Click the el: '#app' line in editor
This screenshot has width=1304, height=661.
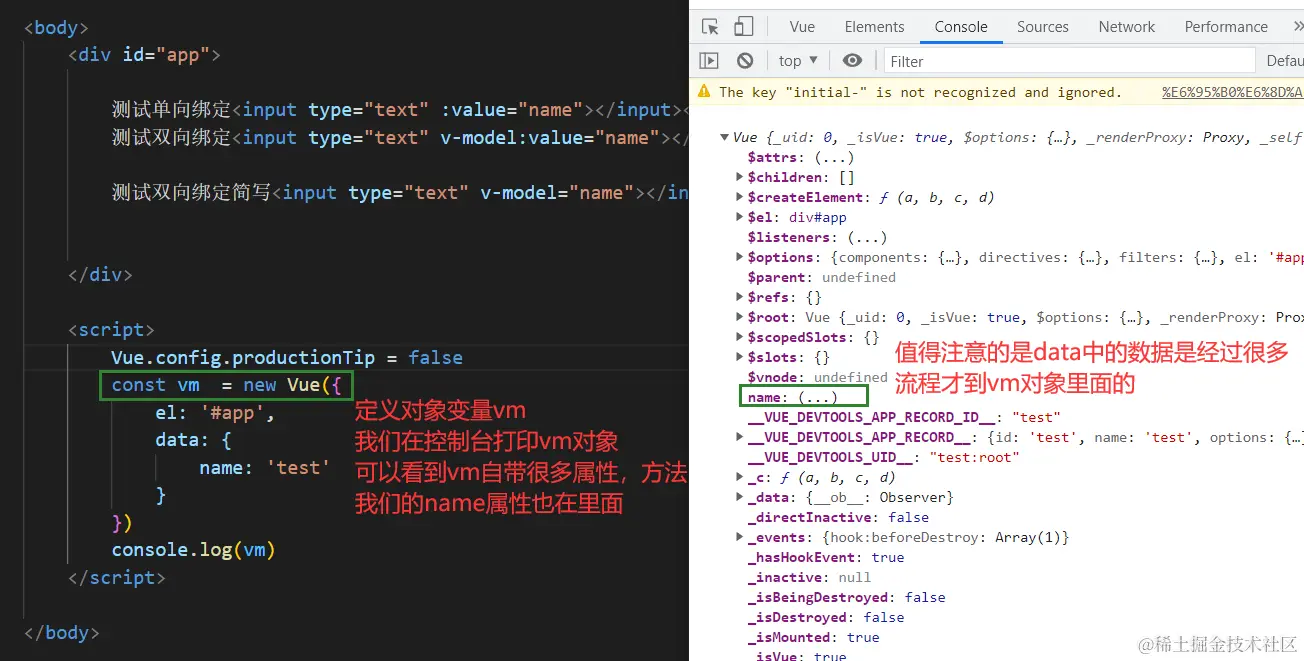point(214,412)
